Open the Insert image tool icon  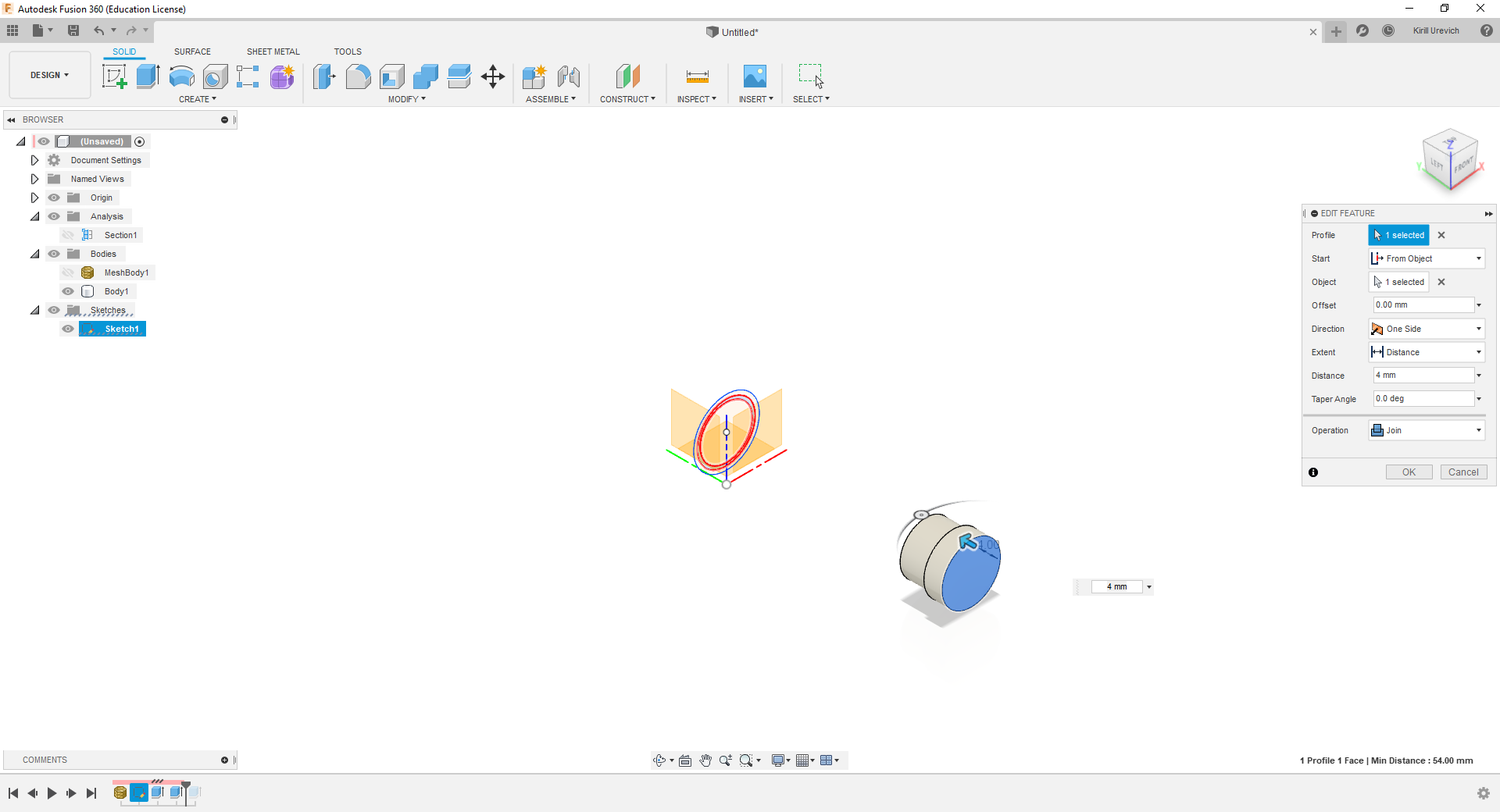[755, 77]
